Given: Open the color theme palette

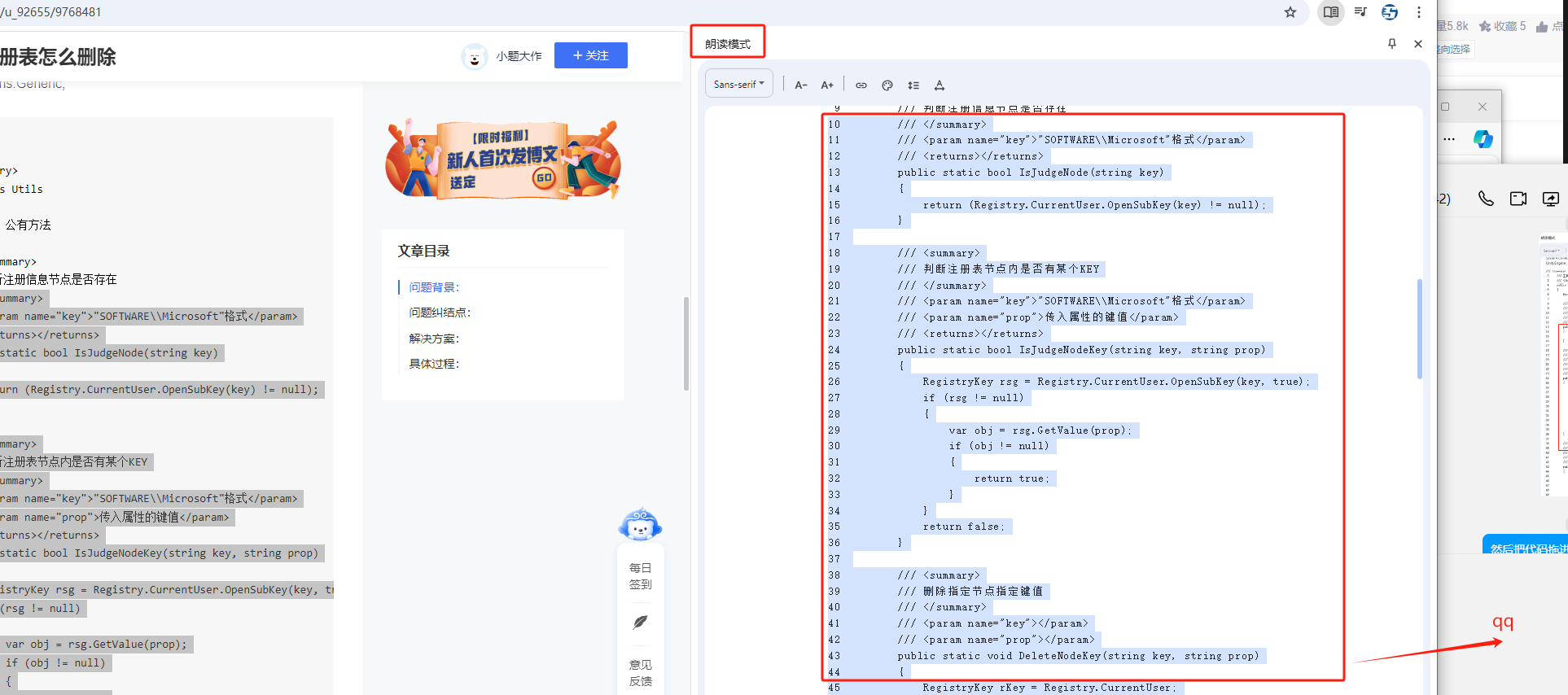Looking at the screenshot, I should (x=887, y=85).
